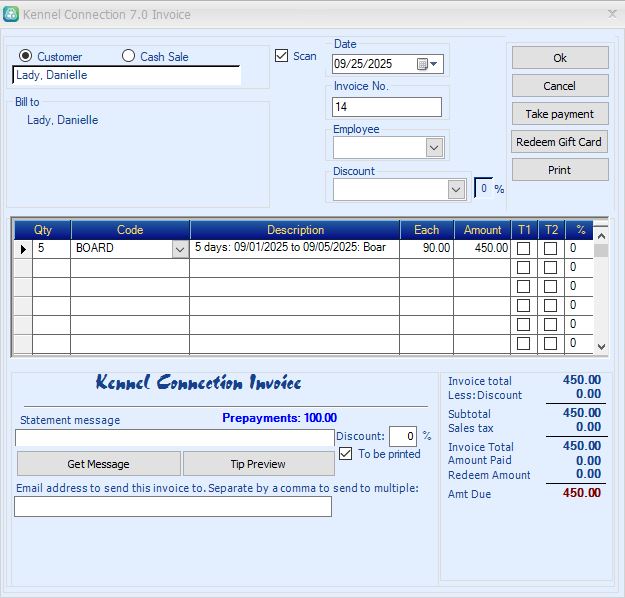
Task: Check T1 box on the second grid row
Action: coord(523,267)
